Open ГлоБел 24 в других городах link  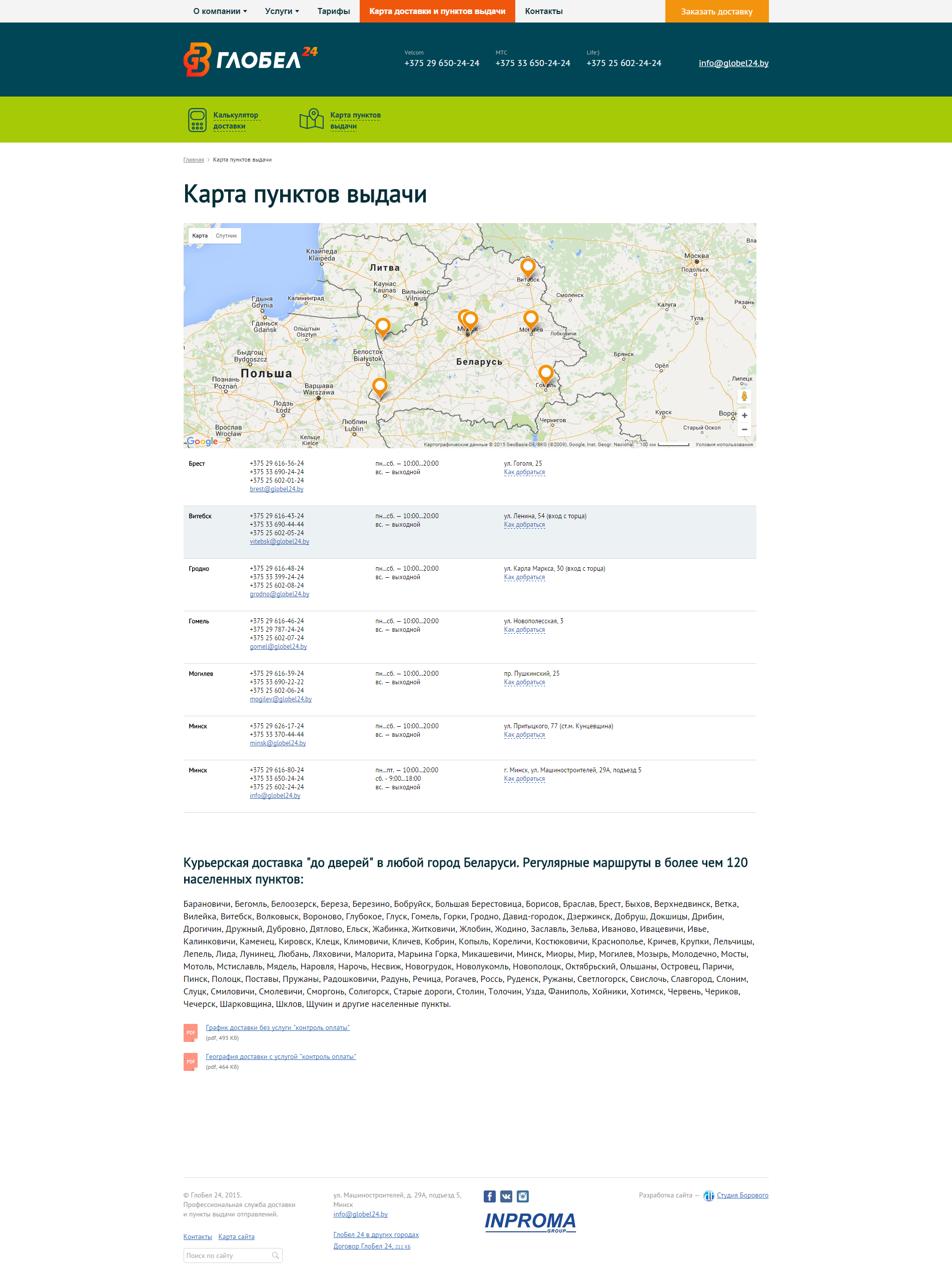(x=376, y=1235)
